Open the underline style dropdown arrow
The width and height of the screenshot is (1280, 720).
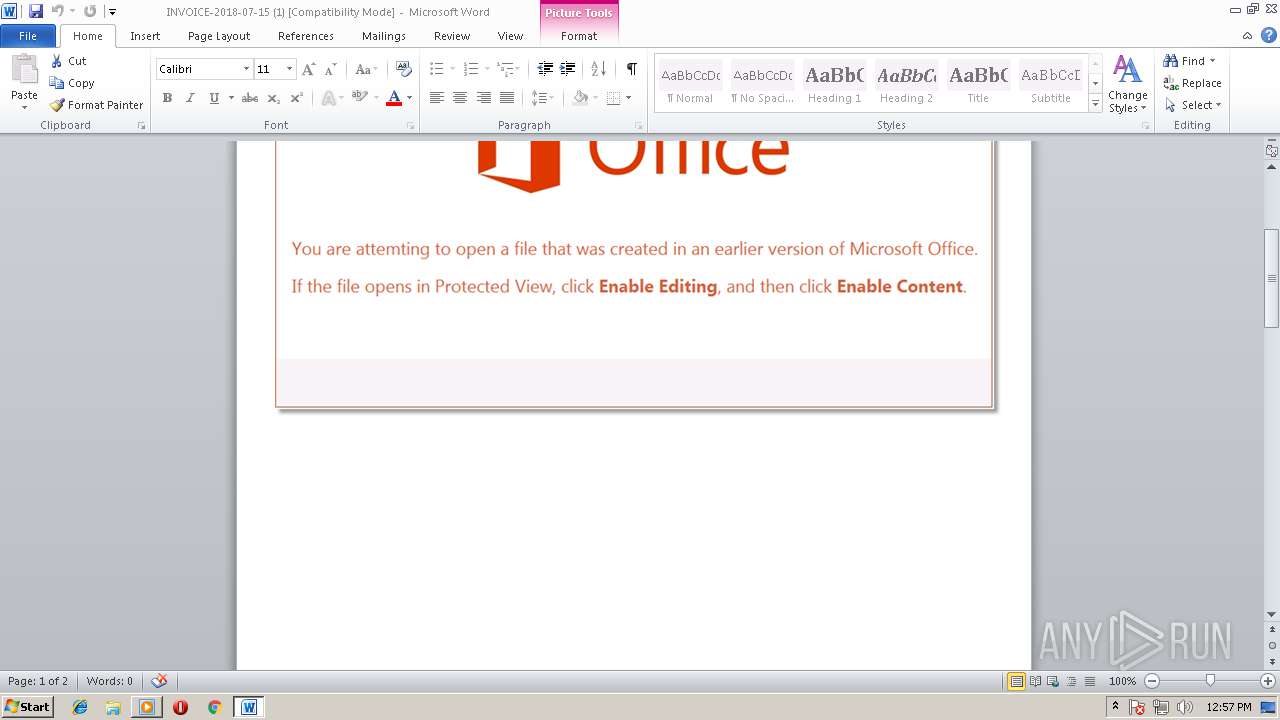click(231, 98)
